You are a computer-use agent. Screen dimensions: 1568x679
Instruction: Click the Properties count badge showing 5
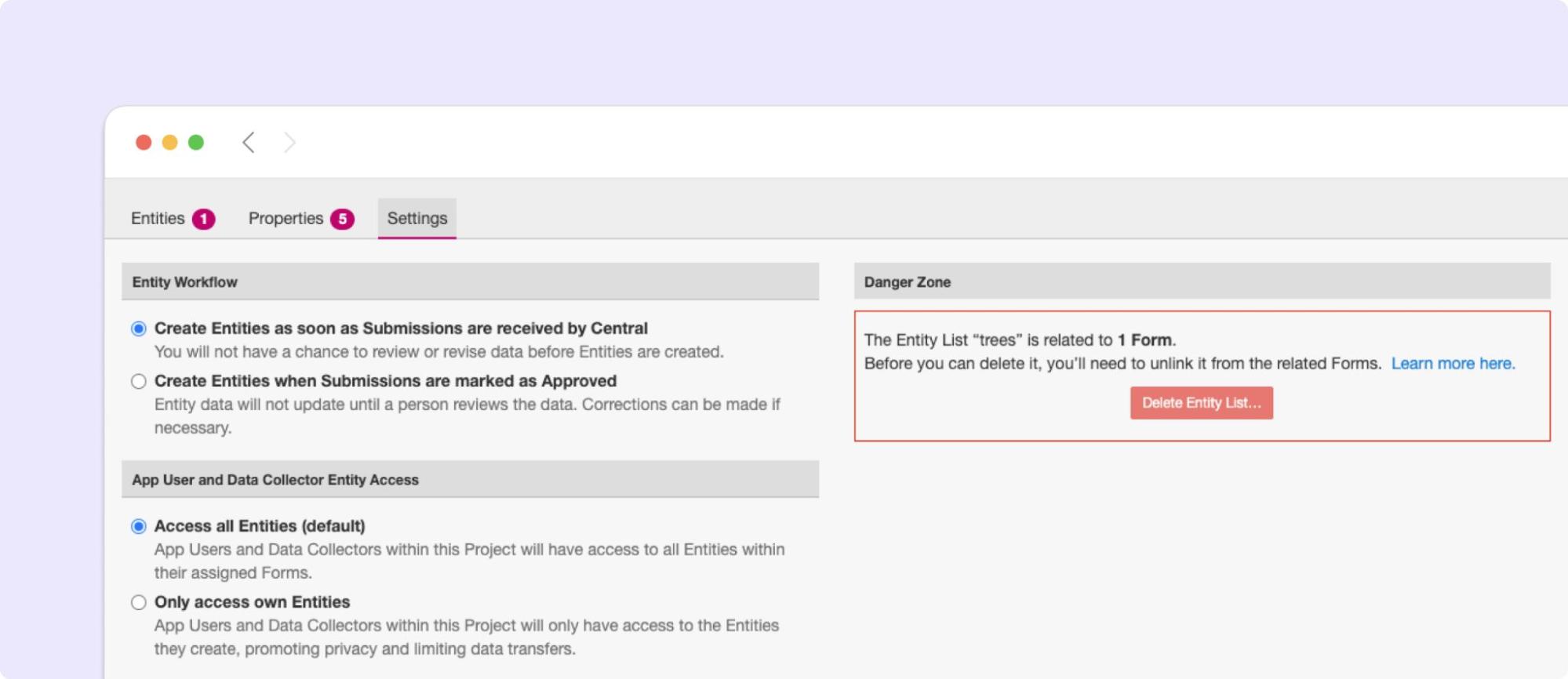tap(342, 220)
